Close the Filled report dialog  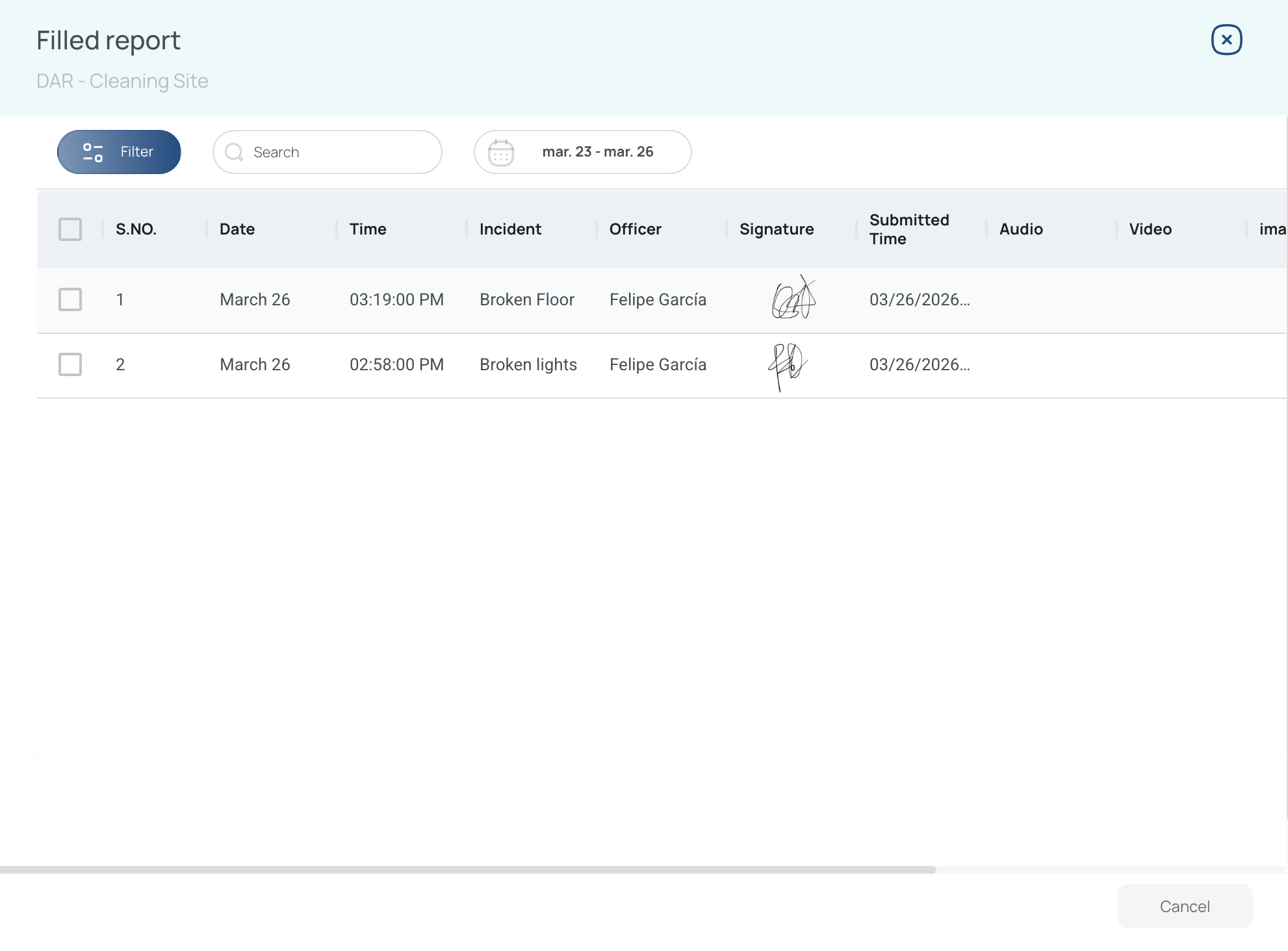pyautogui.click(x=1226, y=40)
